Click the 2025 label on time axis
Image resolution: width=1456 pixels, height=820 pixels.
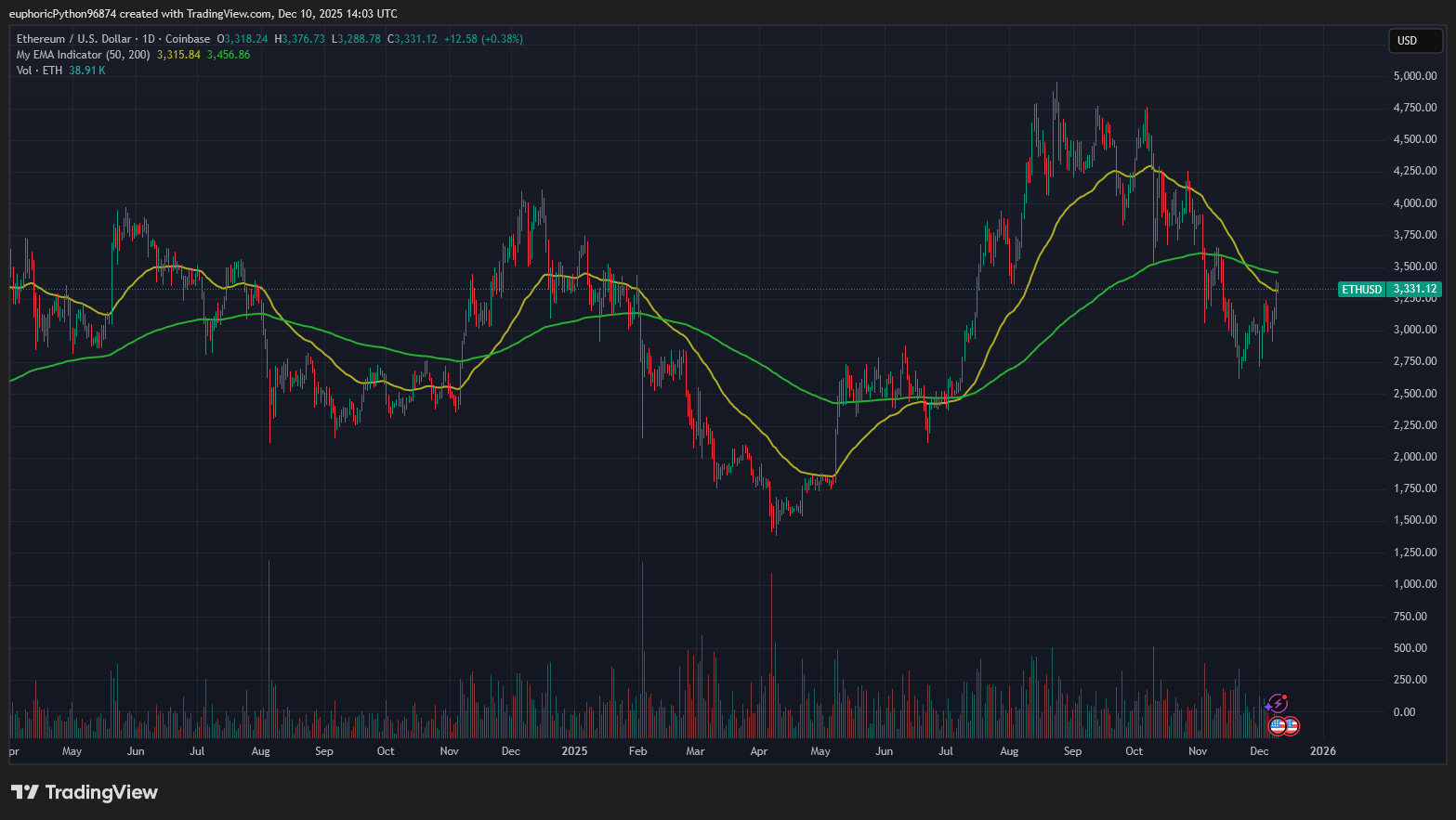tap(574, 751)
